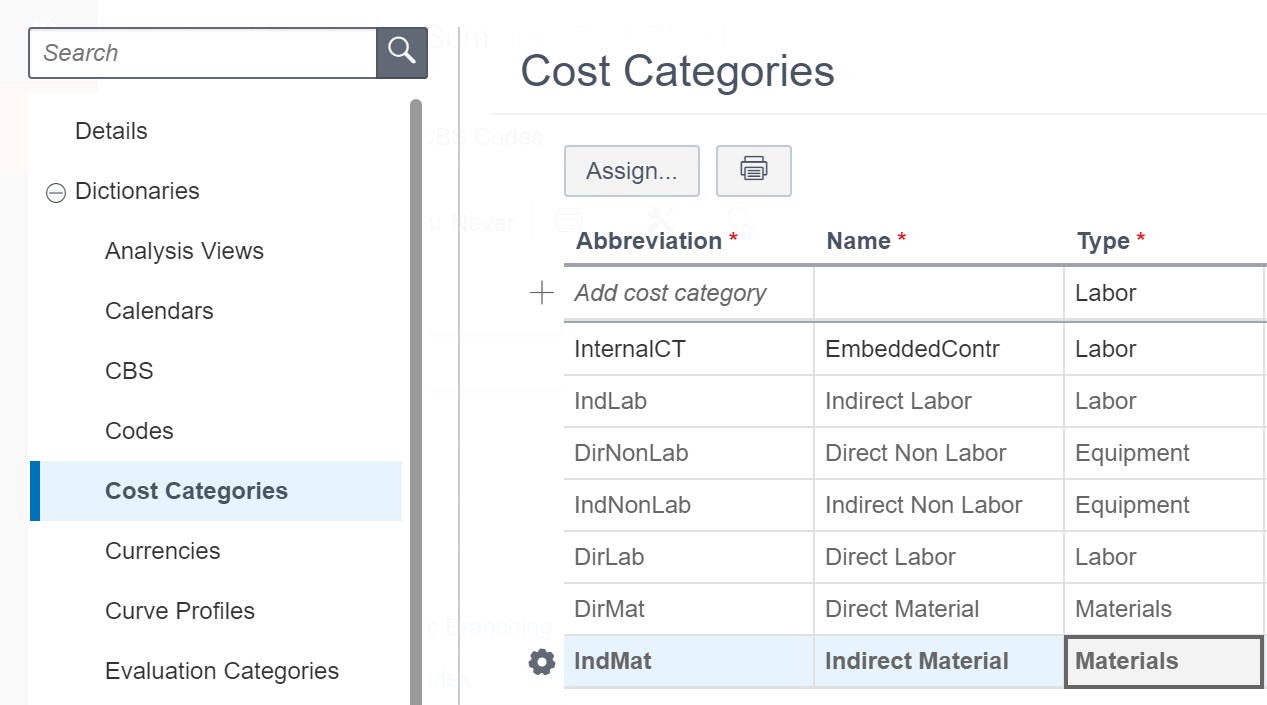Click in the Search input field

coord(203,53)
